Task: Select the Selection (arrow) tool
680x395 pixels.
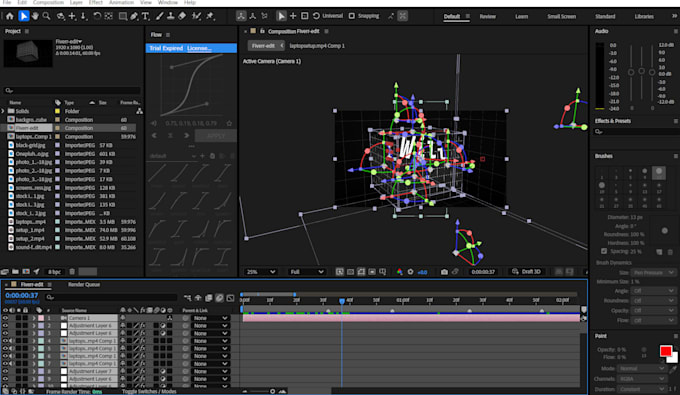Action: 23,16
